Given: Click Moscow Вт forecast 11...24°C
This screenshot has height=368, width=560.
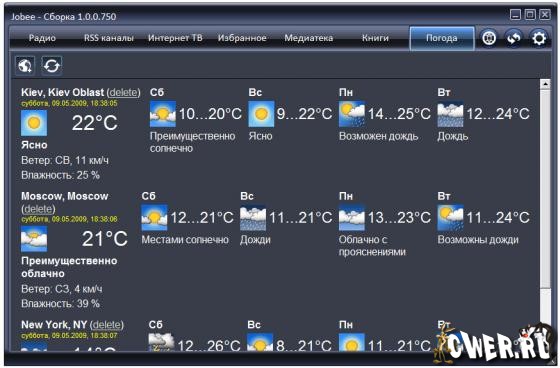Looking at the screenshot, I should [x=498, y=218].
